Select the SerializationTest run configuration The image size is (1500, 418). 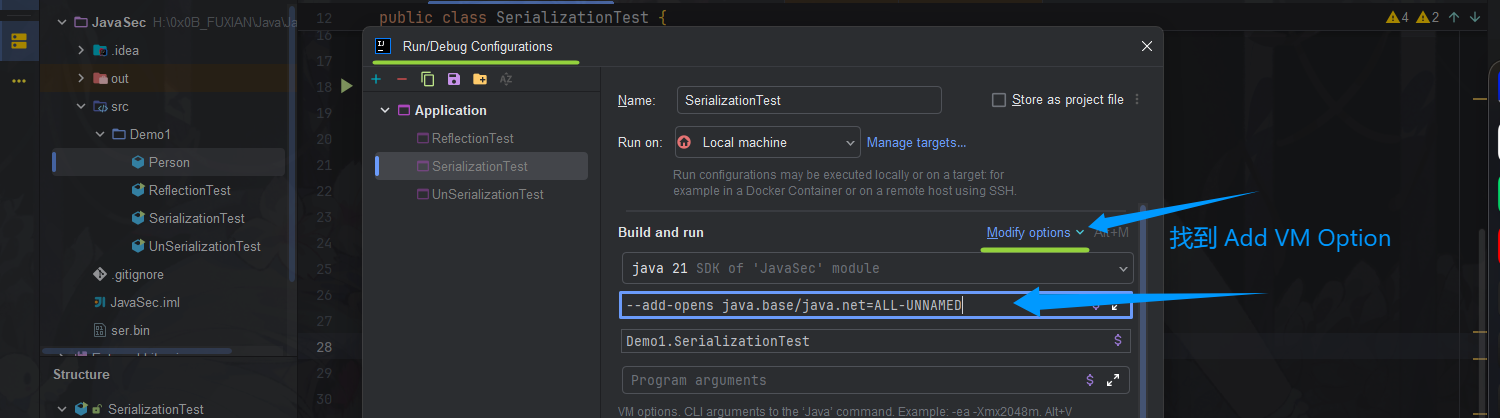479,166
